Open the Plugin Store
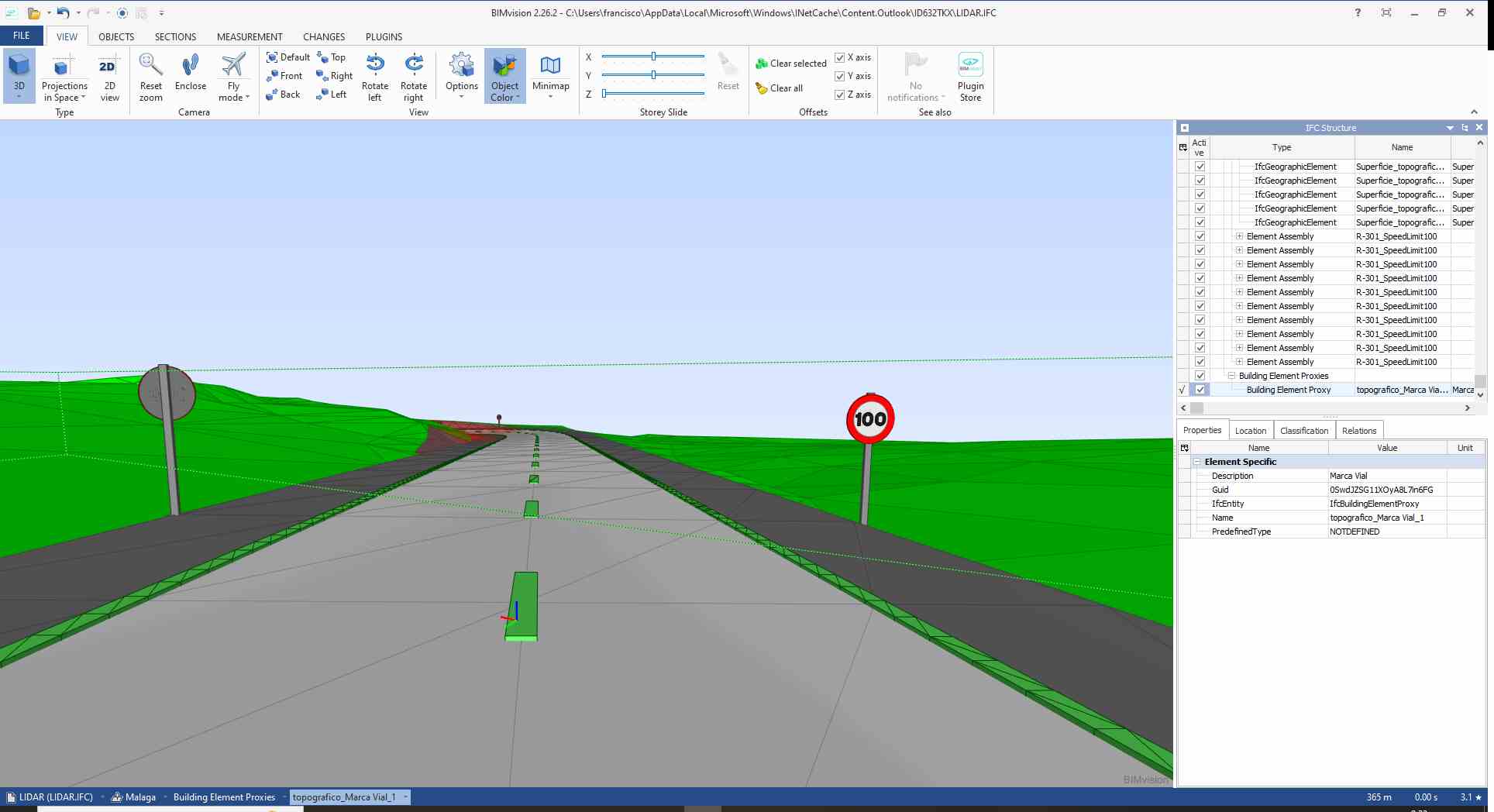Screen dimensions: 1494x812 point(970,77)
